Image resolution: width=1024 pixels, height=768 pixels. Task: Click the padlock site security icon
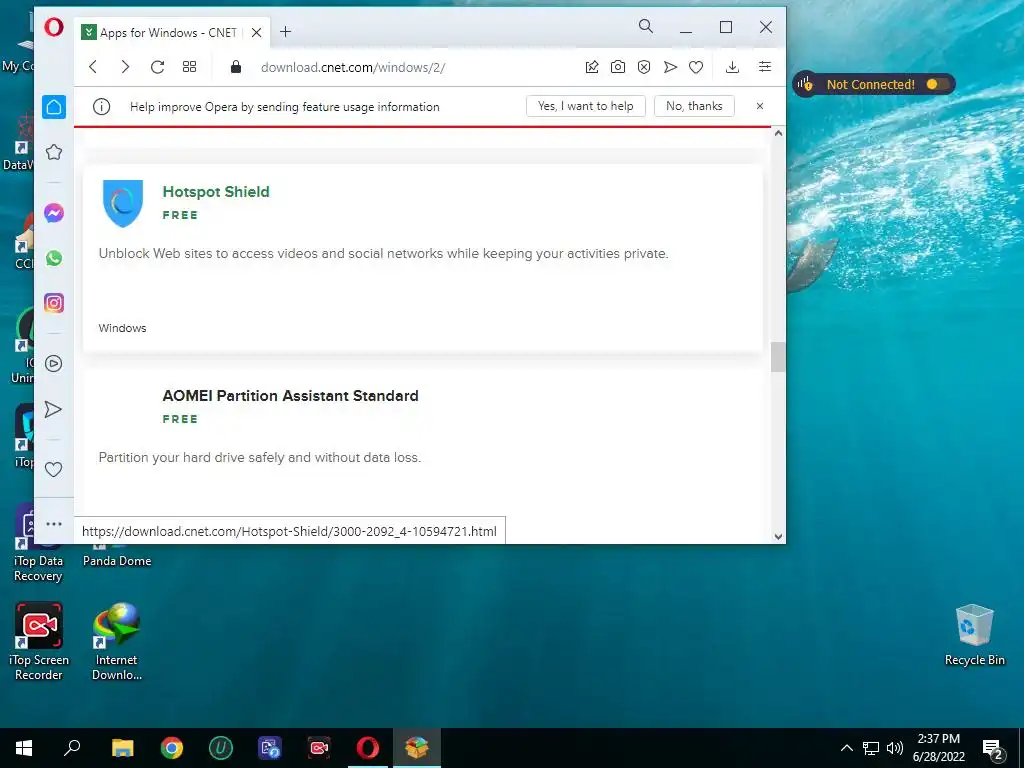(236, 67)
